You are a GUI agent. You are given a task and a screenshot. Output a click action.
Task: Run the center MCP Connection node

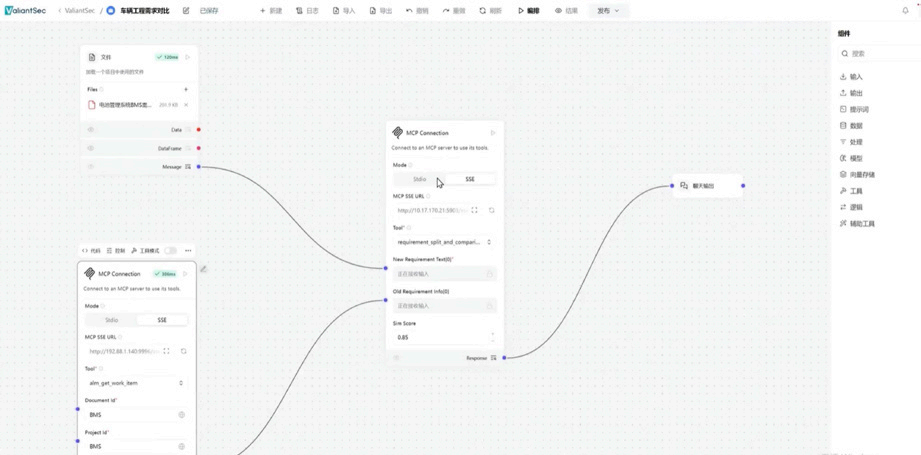[x=493, y=133]
